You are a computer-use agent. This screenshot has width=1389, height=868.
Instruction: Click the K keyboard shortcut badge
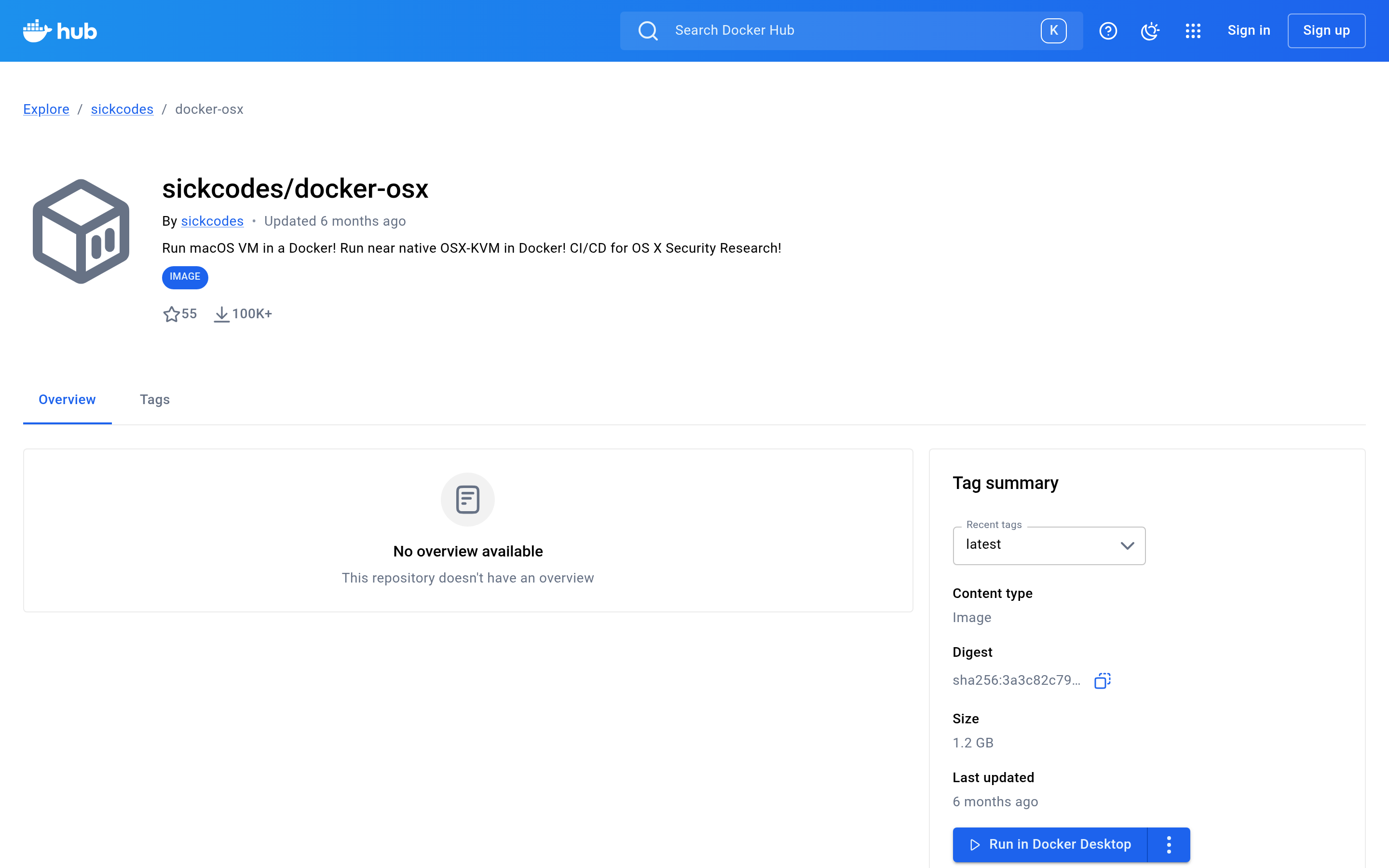[1053, 31]
